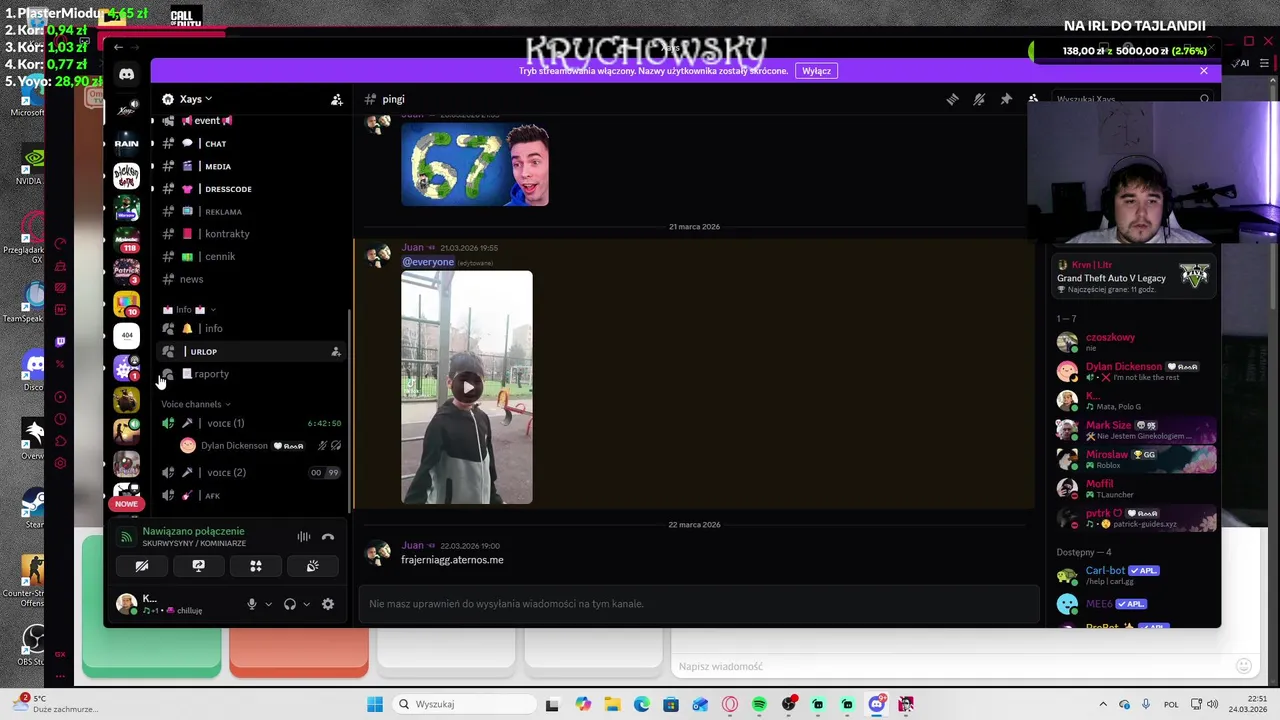Open the white 404 server icon
Image resolution: width=1280 pixels, height=720 pixels.
pyautogui.click(x=126, y=335)
